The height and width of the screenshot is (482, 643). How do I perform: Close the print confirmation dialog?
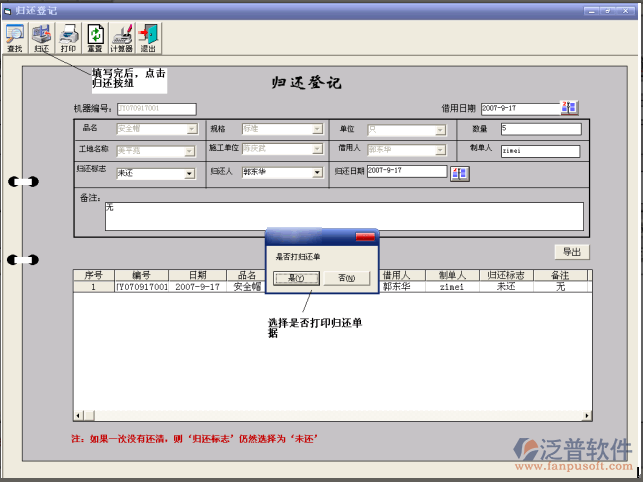coord(366,236)
